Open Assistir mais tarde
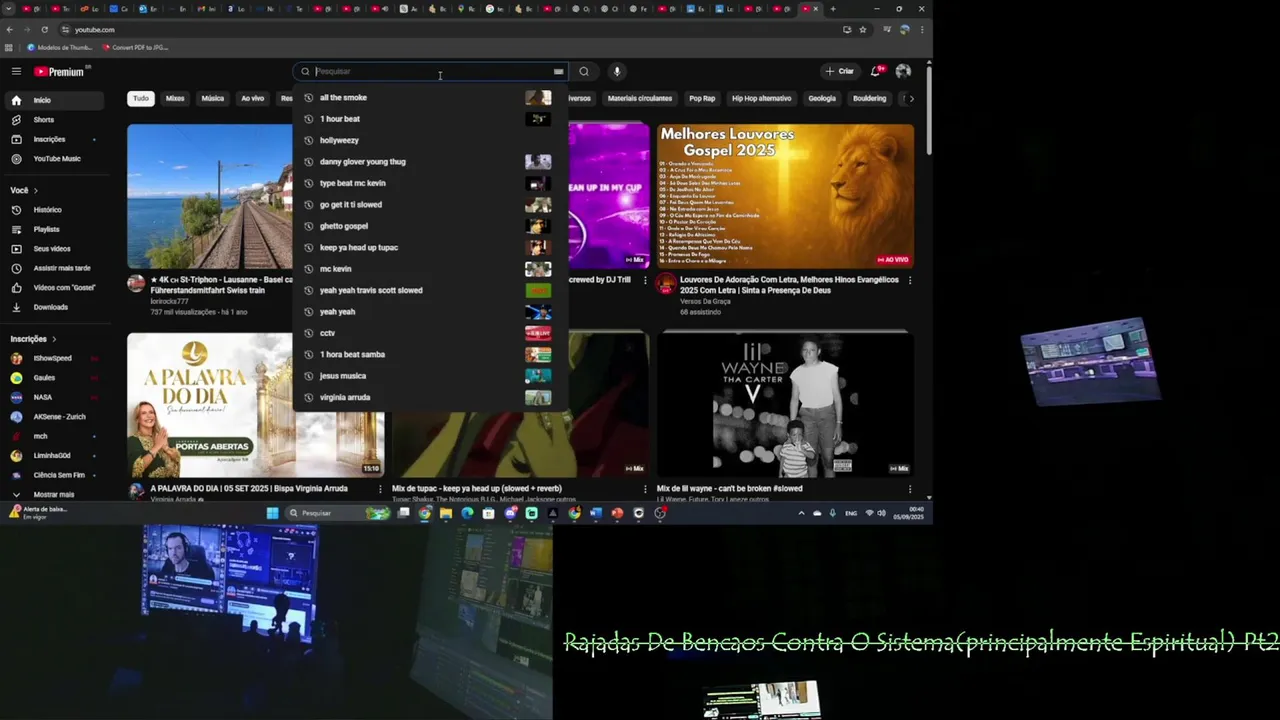1280x720 pixels. click(x=53, y=268)
